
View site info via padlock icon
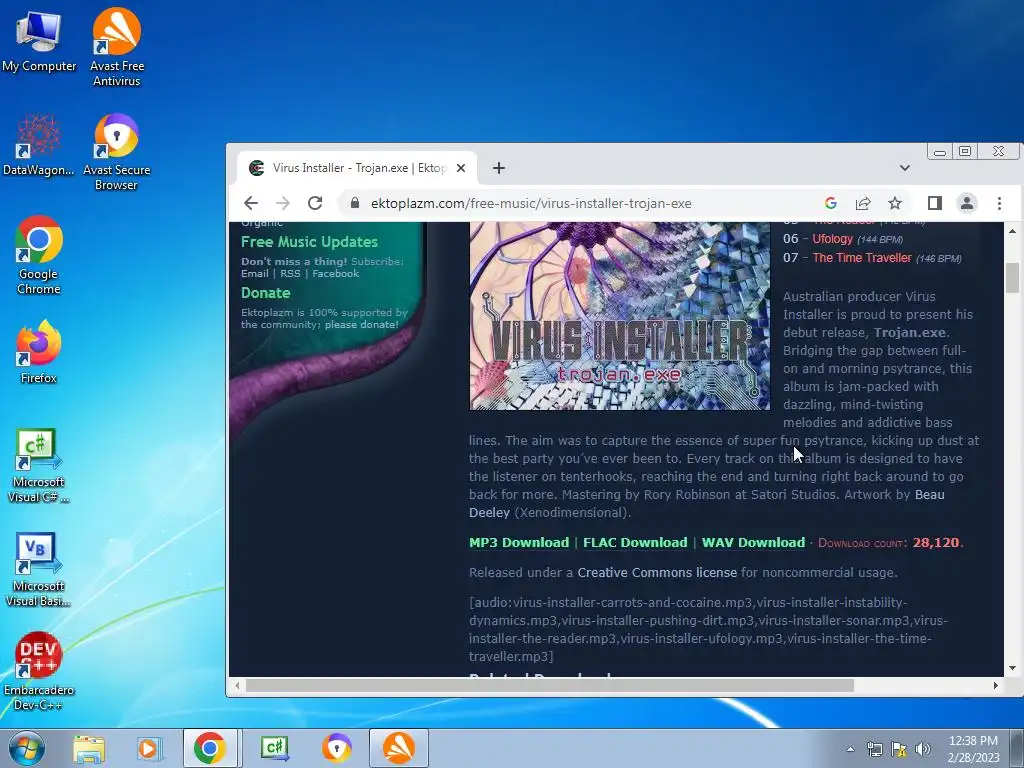(x=355, y=203)
